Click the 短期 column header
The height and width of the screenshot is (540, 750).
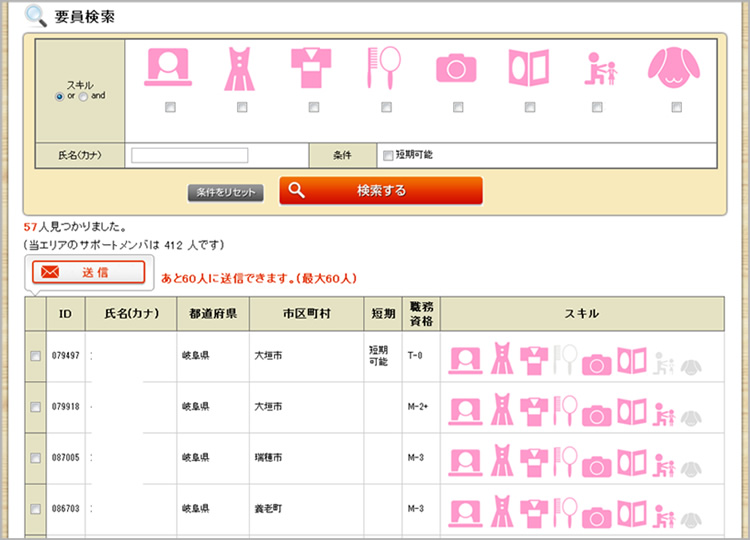(383, 314)
